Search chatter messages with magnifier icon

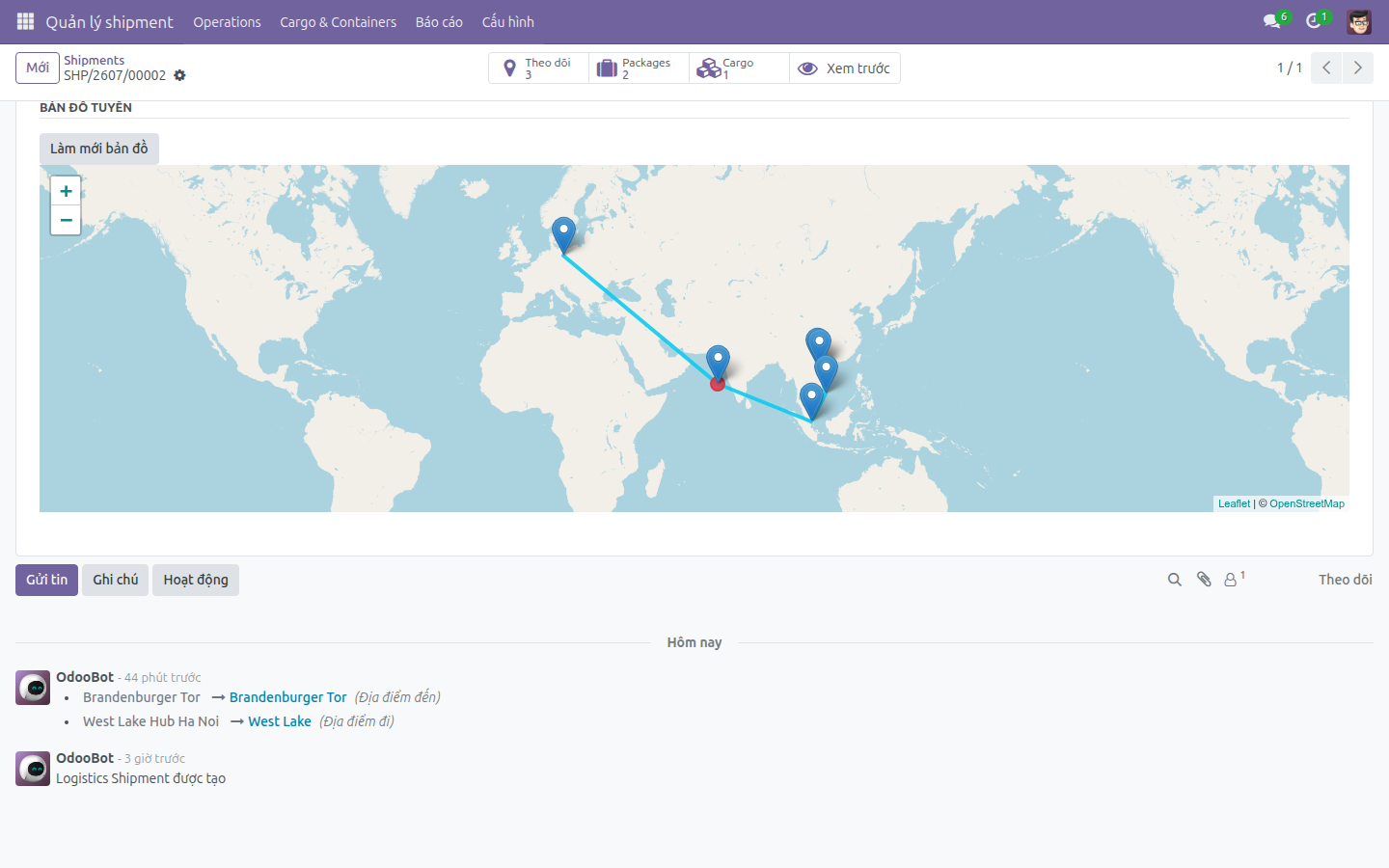coord(1175,580)
